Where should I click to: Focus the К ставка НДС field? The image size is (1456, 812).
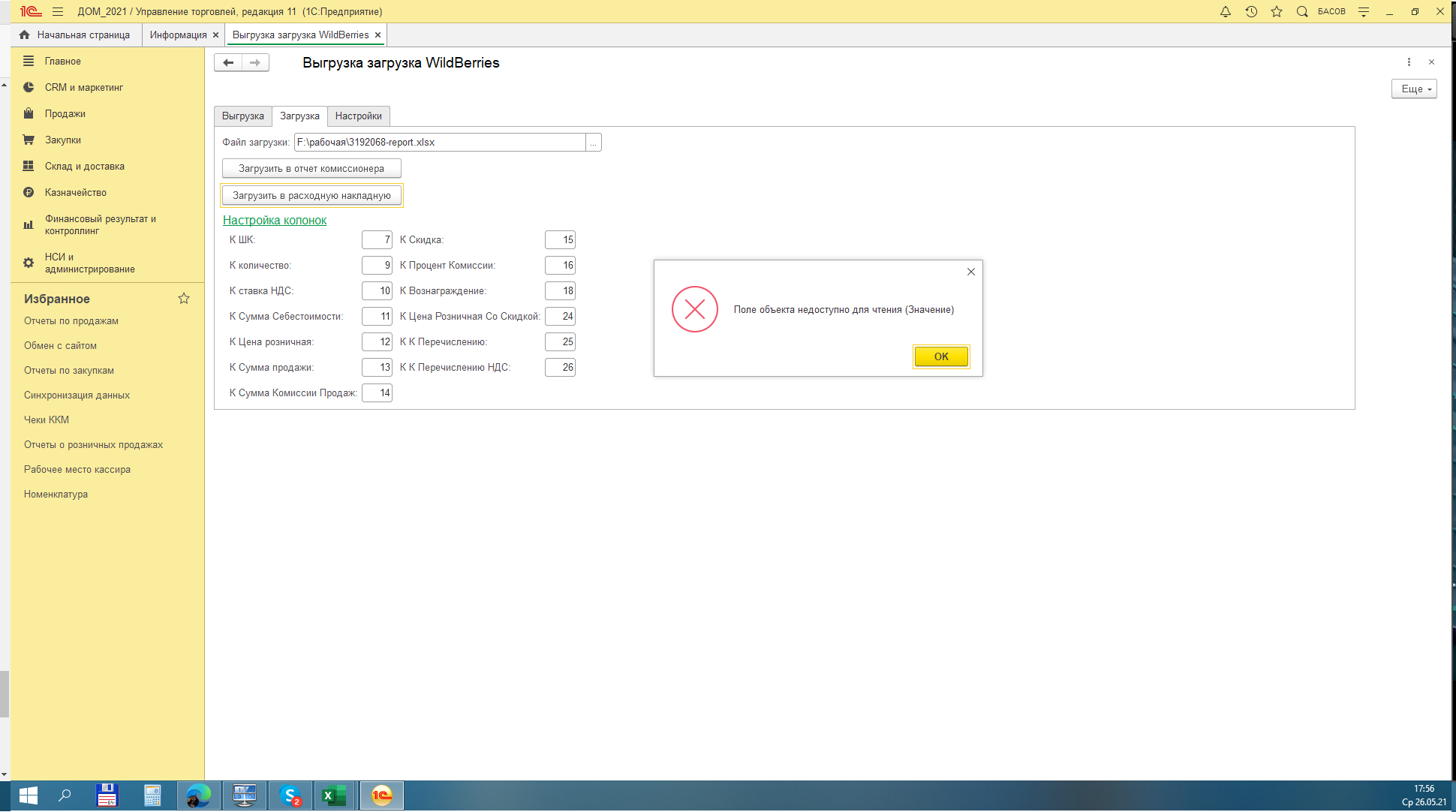coord(377,291)
